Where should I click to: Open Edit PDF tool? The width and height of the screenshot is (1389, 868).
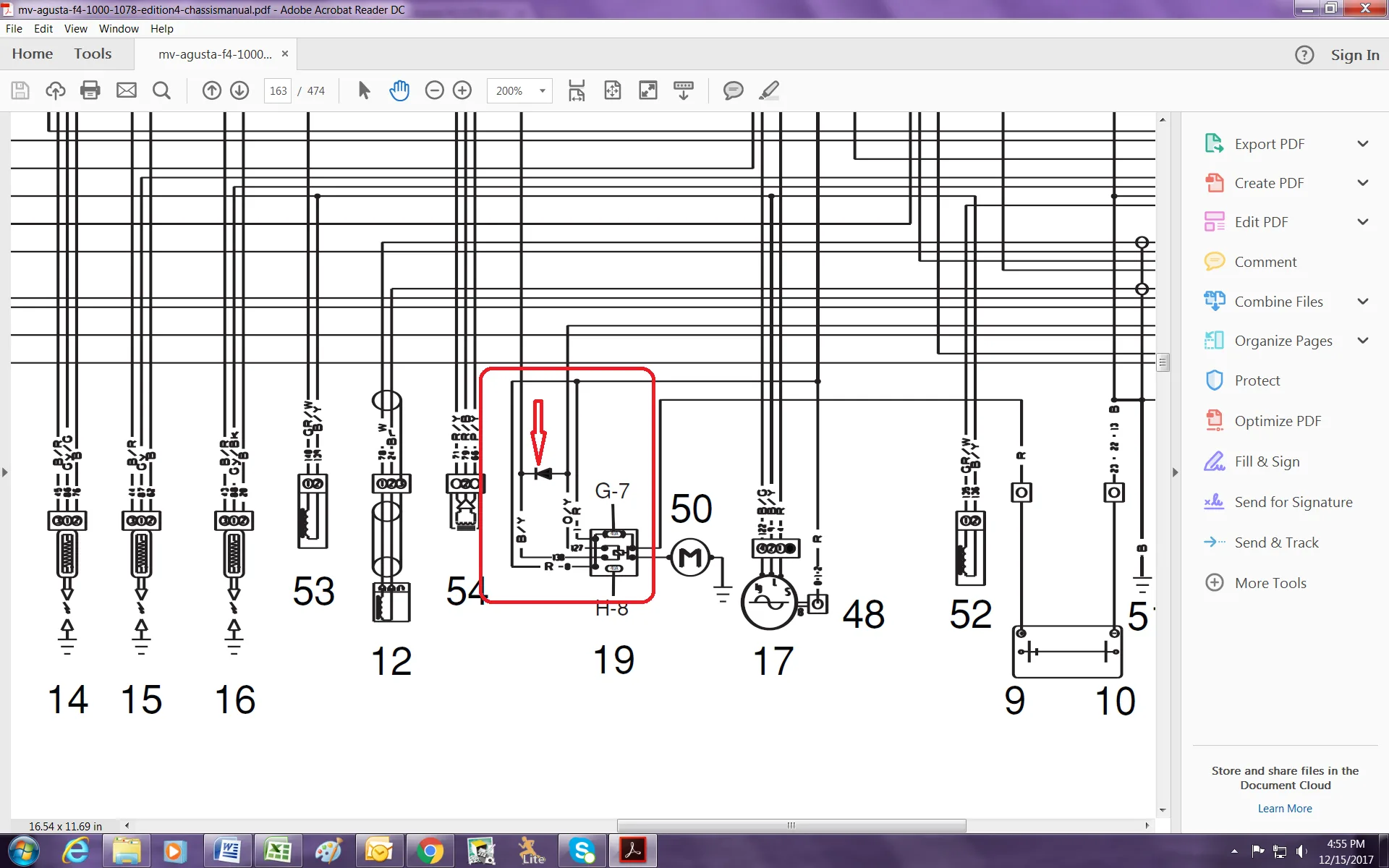(x=1261, y=222)
